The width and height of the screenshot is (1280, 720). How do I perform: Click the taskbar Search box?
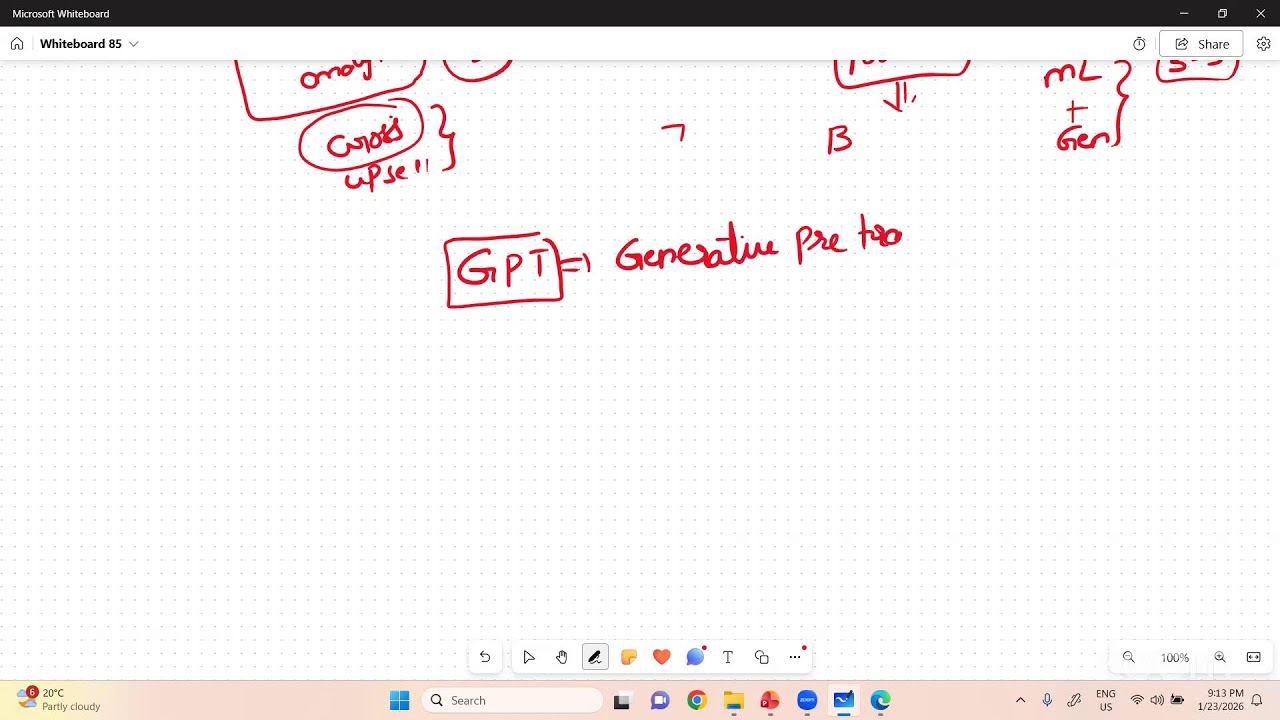[x=512, y=700]
